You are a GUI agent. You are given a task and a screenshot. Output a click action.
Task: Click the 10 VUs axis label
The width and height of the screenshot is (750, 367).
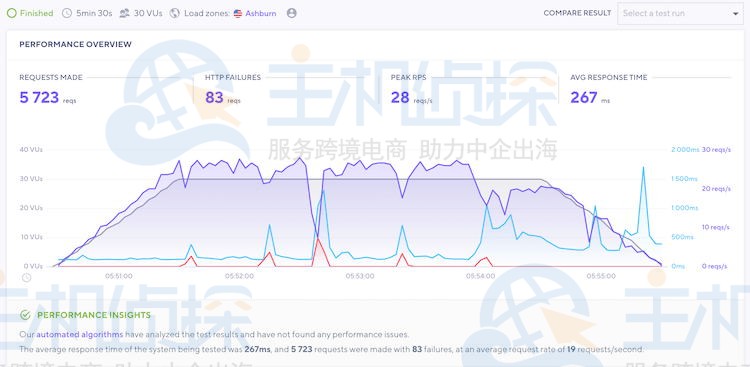tap(31, 237)
